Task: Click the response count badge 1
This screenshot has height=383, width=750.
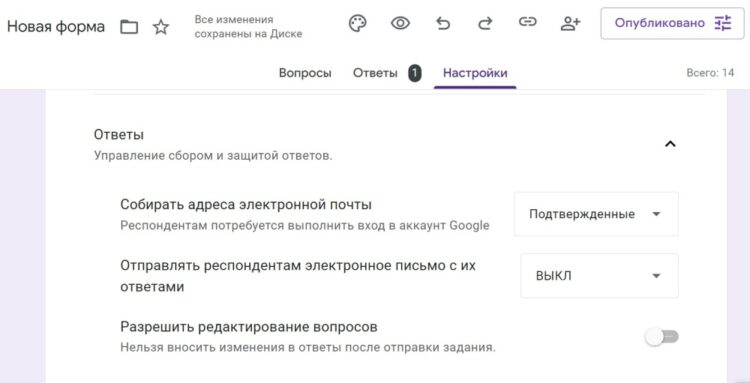Action: click(415, 73)
